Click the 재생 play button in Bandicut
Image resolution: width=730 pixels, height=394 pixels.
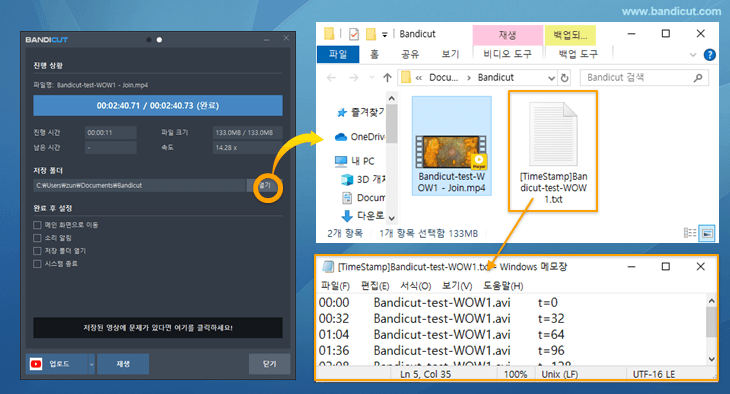point(123,364)
